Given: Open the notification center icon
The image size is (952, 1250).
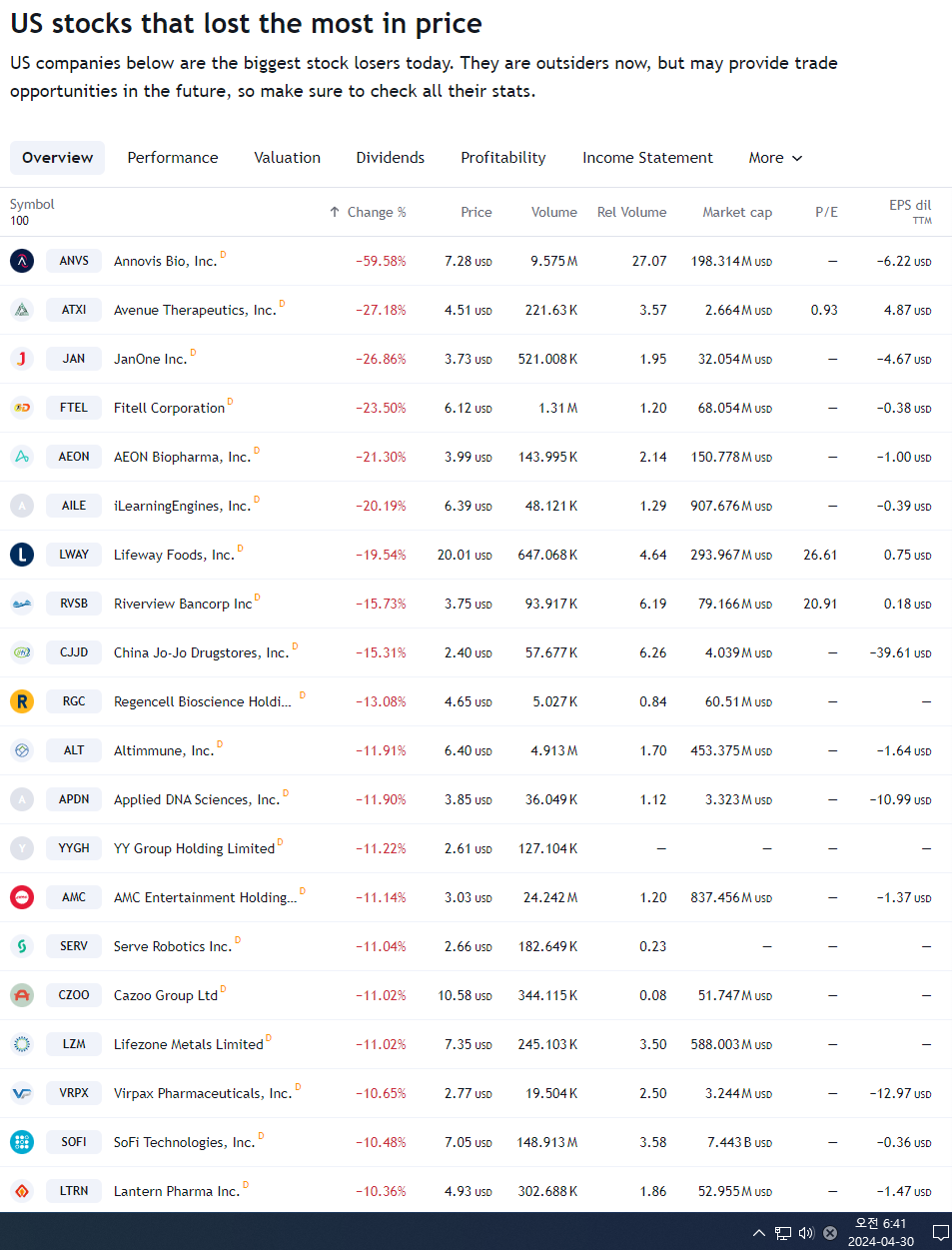Looking at the screenshot, I should click(x=940, y=1233).
